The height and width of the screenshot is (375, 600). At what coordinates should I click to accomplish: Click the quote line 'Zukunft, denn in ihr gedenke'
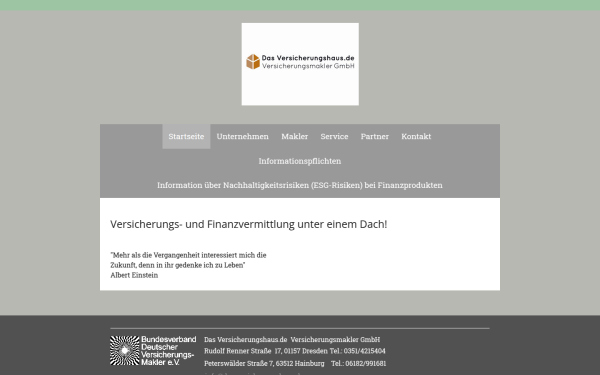click(178, 265)
